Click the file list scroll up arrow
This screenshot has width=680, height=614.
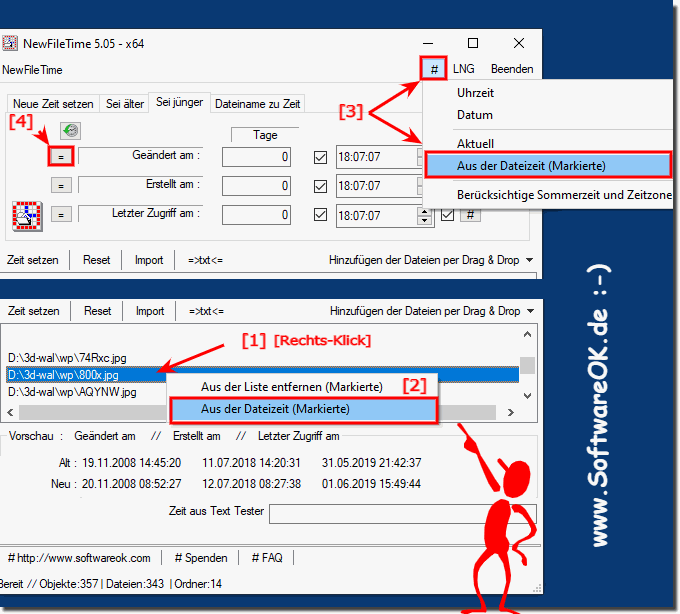(527, 334)
